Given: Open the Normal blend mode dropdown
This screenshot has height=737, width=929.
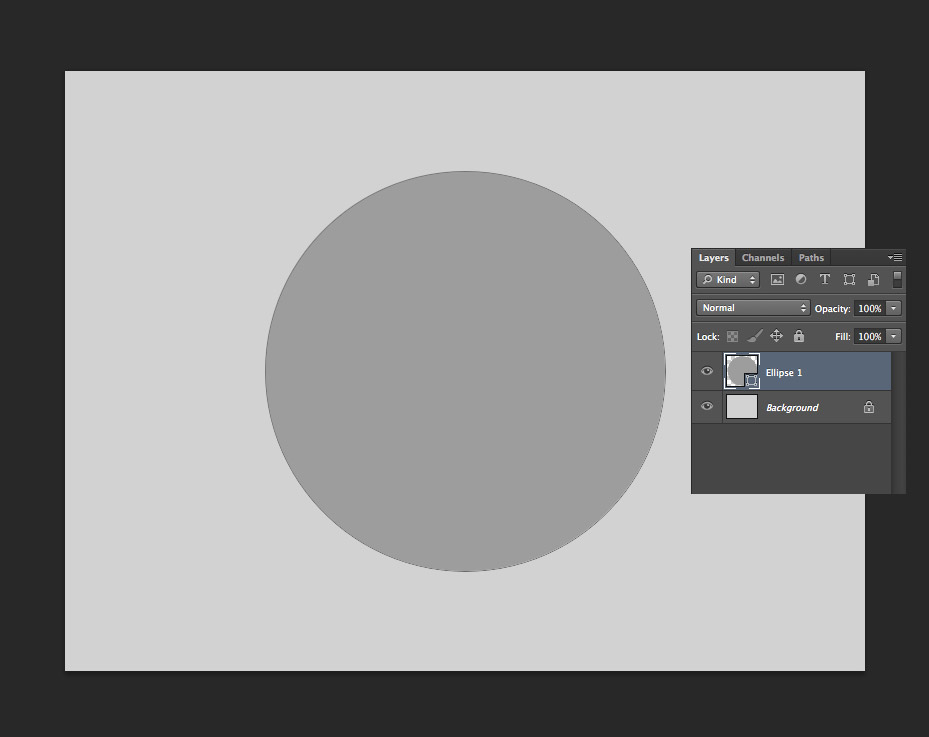Looking at the screenshot, I should 752,308.
